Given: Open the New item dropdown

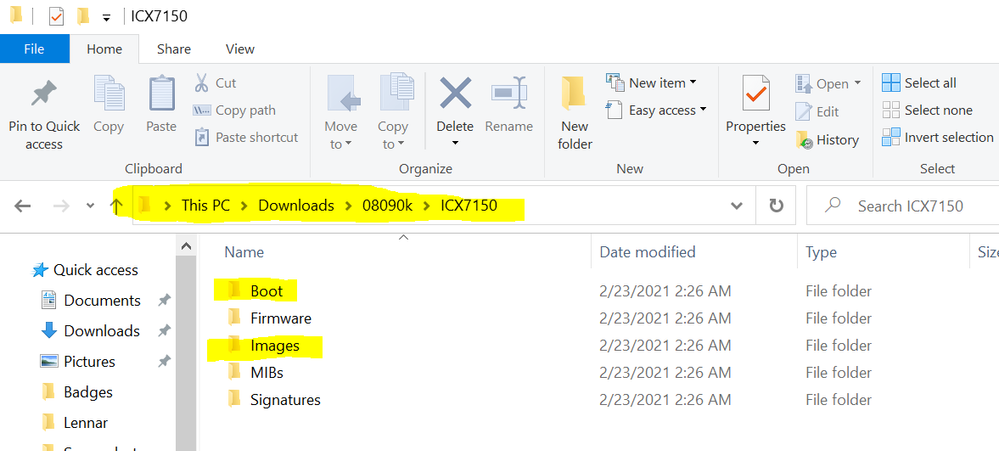Looking at the screenshot, I should (650, 83).
